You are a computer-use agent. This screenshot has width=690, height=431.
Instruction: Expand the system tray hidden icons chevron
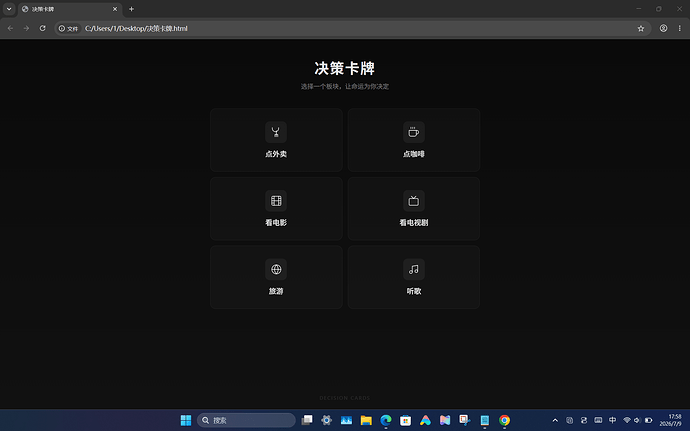pos(555,420)
